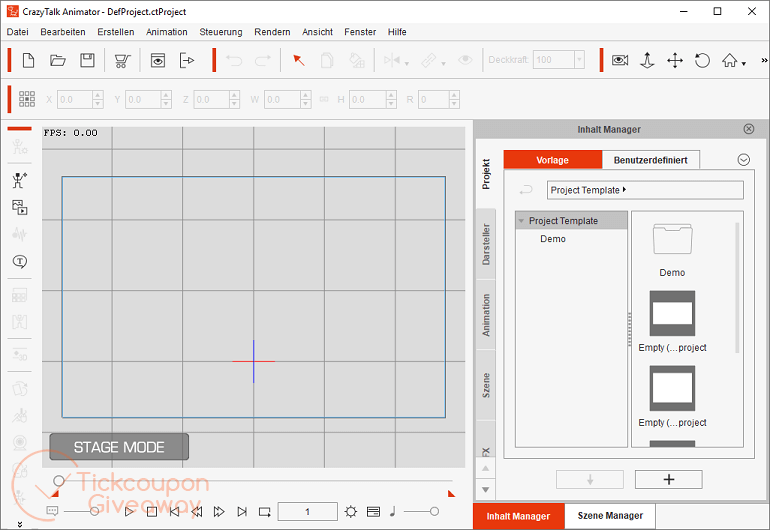
Task: Switch to the Vorlage tab
Action: tap(552, 160)
